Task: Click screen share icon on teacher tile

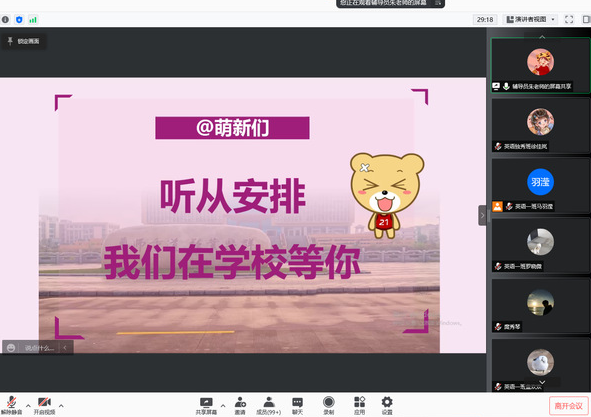Action: click(496, 86)
